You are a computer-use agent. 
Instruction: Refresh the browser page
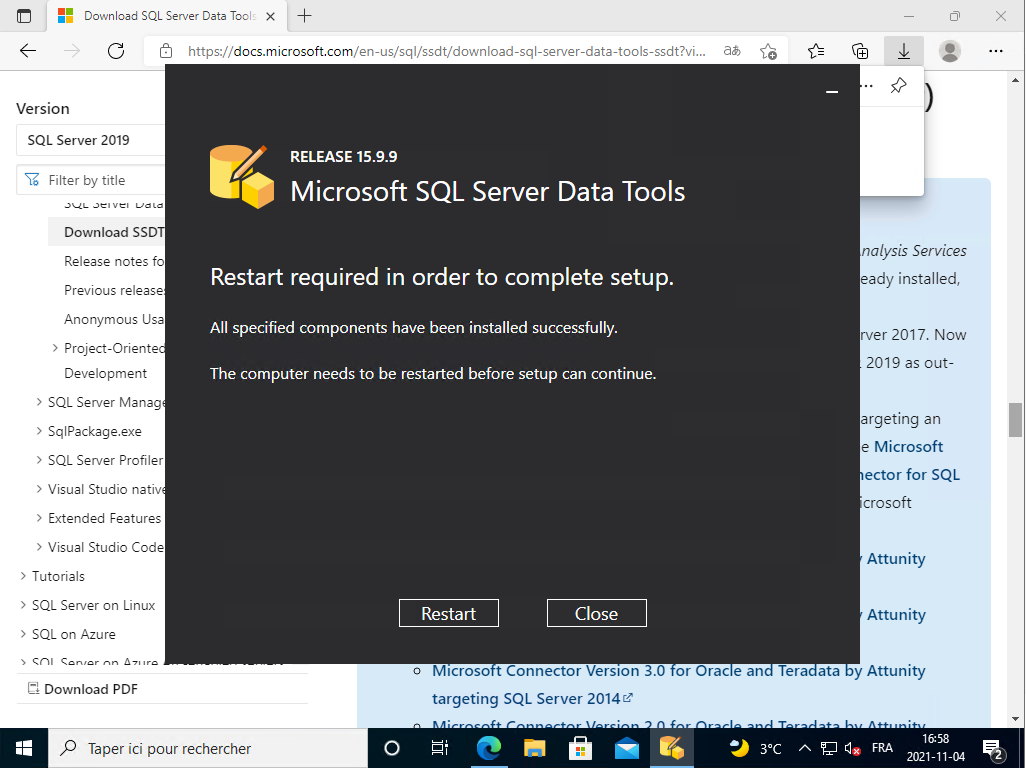(x=116, y=51)
